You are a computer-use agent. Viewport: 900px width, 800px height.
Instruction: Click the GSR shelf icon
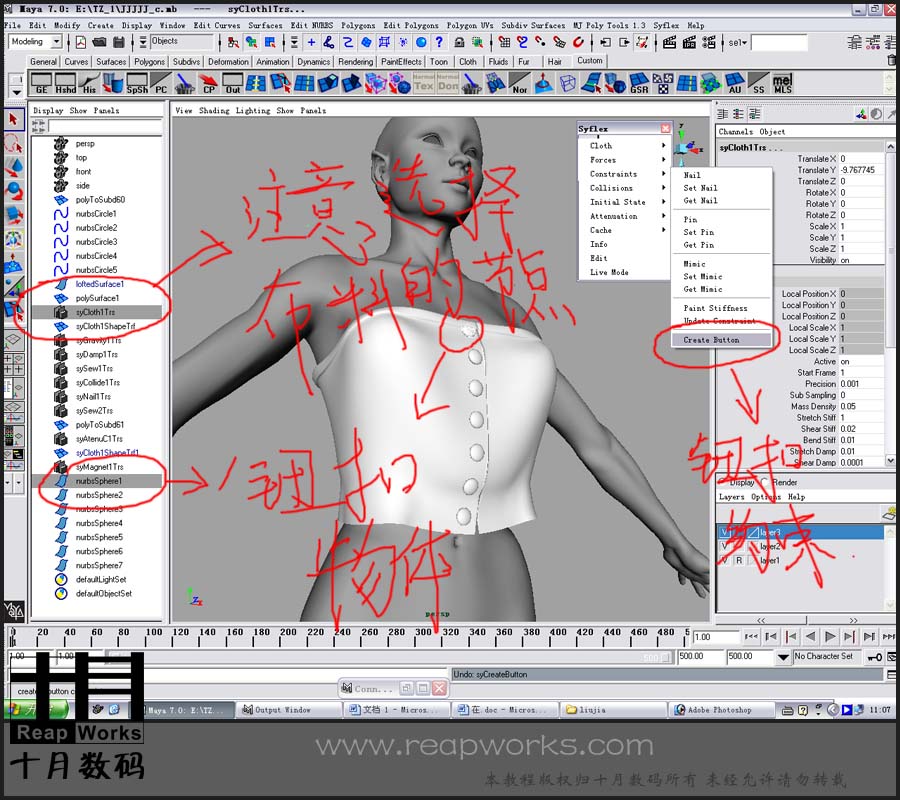(639, 83)
